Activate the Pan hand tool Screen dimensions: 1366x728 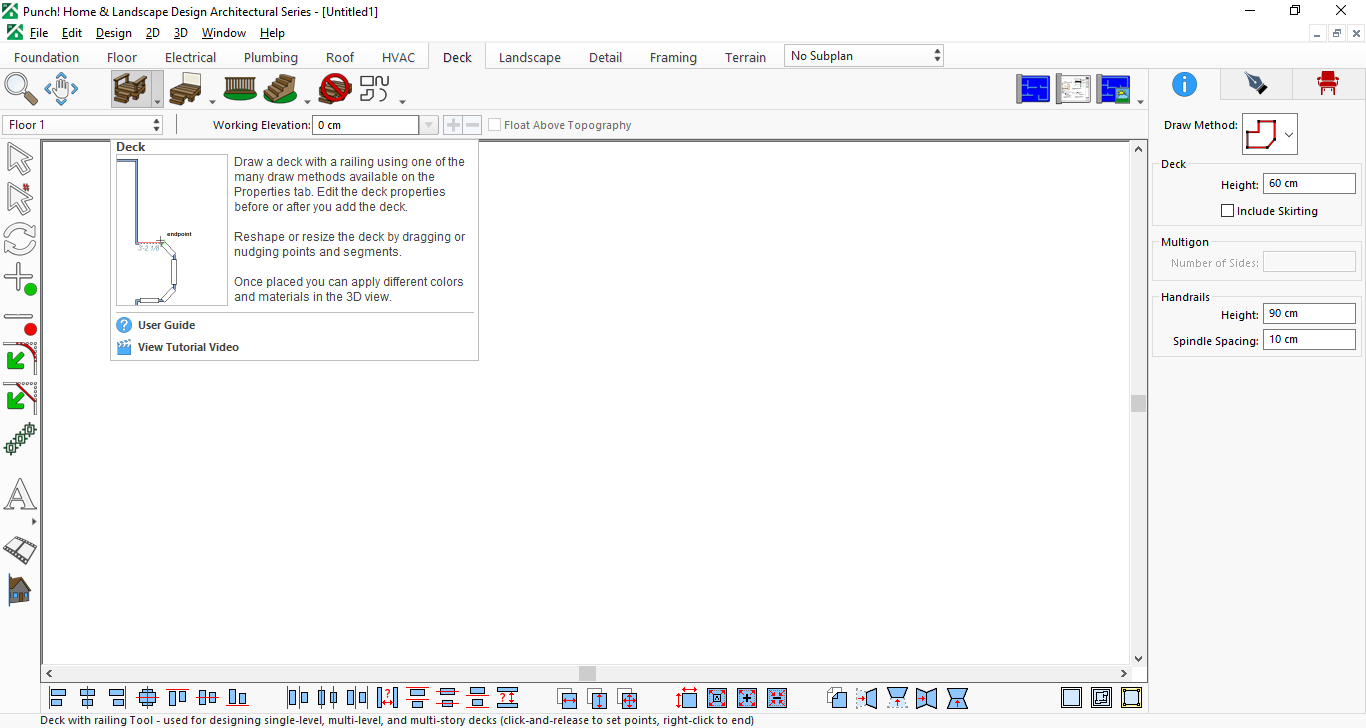[61, 89]
